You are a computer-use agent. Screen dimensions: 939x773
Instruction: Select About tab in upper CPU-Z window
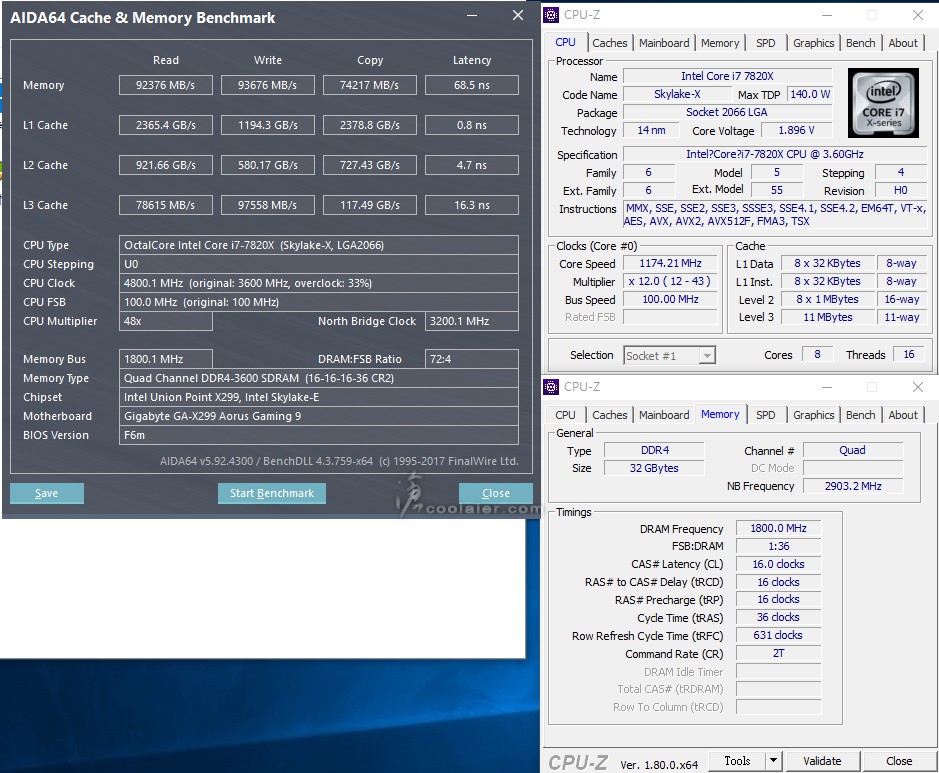pos(903,43)
